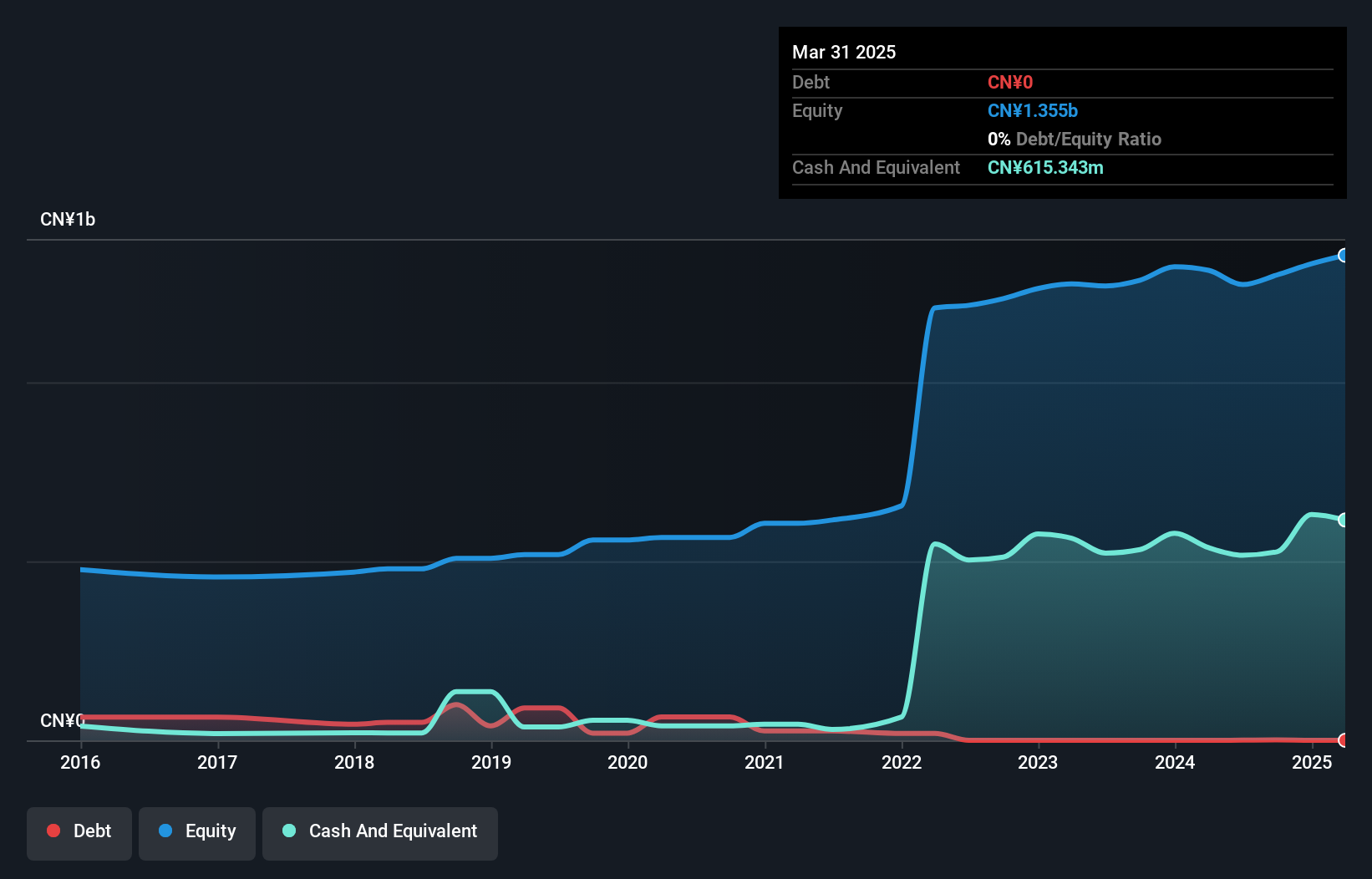Click the 2018 x-axis label
This screenshot has width=1372, height=879.
pyautogui.click(x=354, y=762)
